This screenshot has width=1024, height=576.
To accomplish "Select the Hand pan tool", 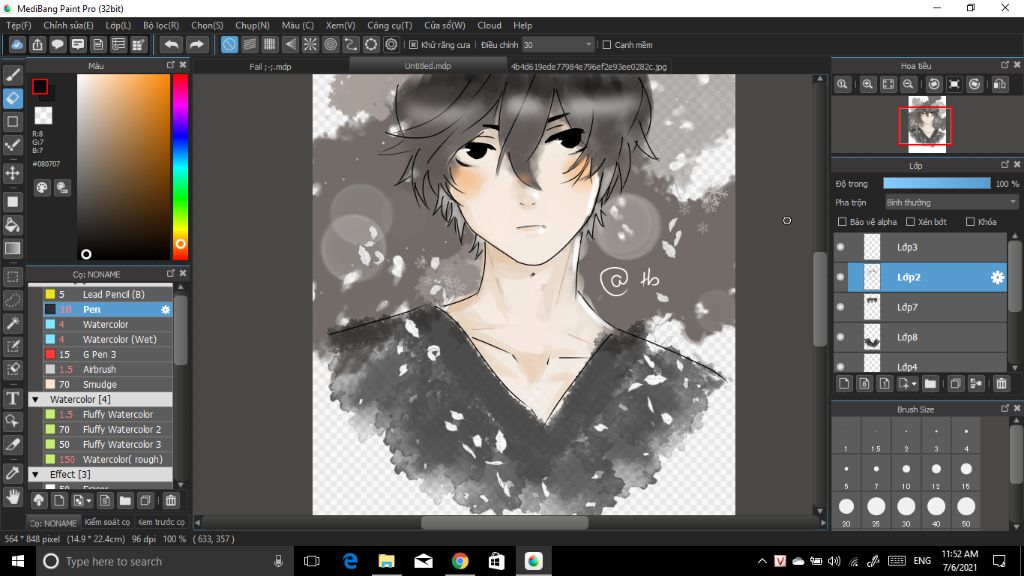I will point(12,497).
